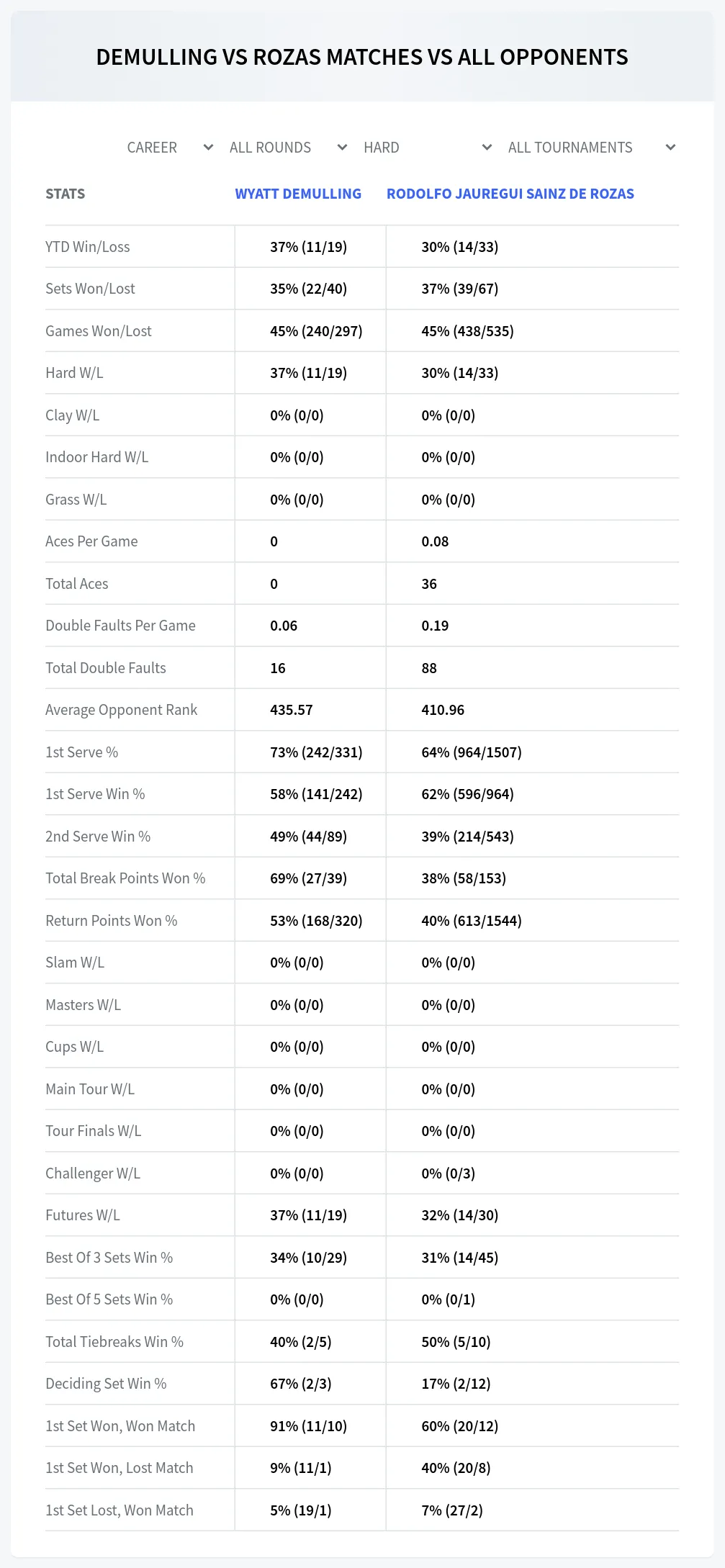Click Rozas's Total Double Faults value 88
Viewport: 725px width, 1568px height.
point(429,668)
